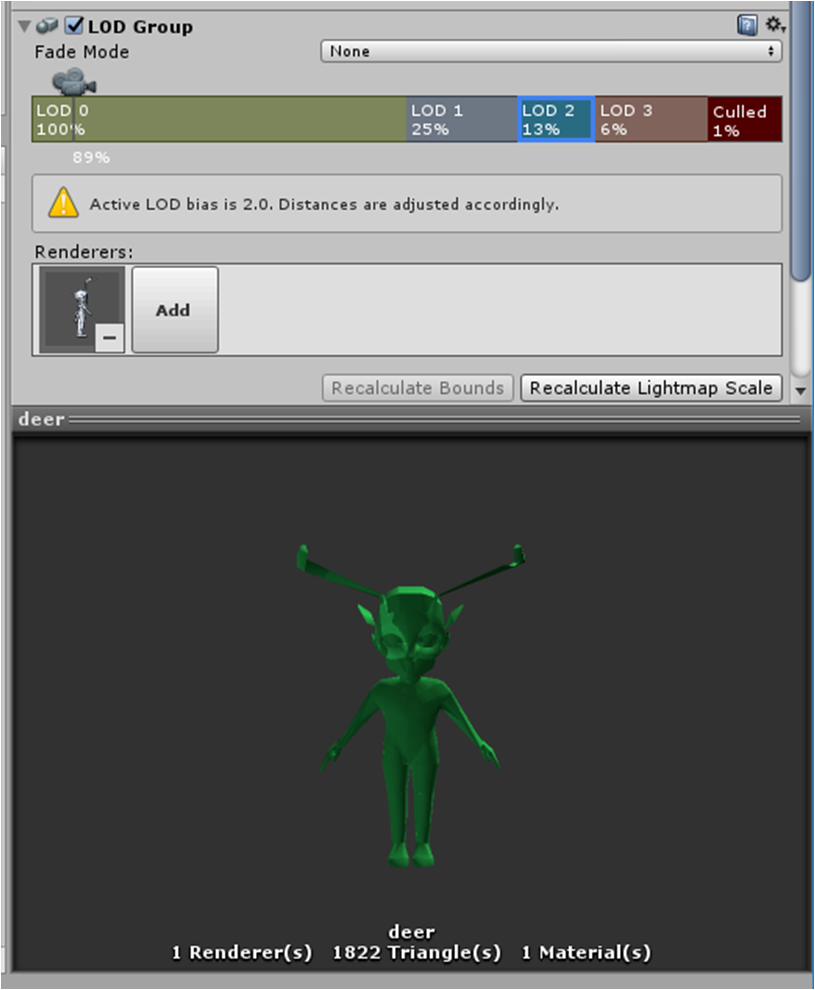Image resolution: width=815 pixels, height=990 pixels.
Task: Select the LOD 2 13% bar
Action: pos(556,119)
